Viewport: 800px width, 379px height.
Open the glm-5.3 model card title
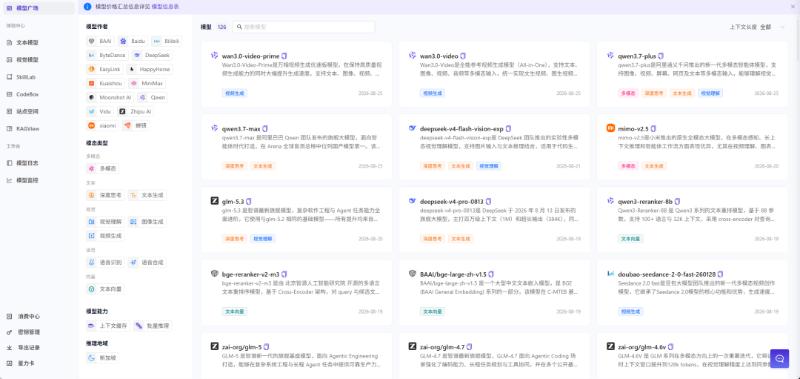pos(233,201)
